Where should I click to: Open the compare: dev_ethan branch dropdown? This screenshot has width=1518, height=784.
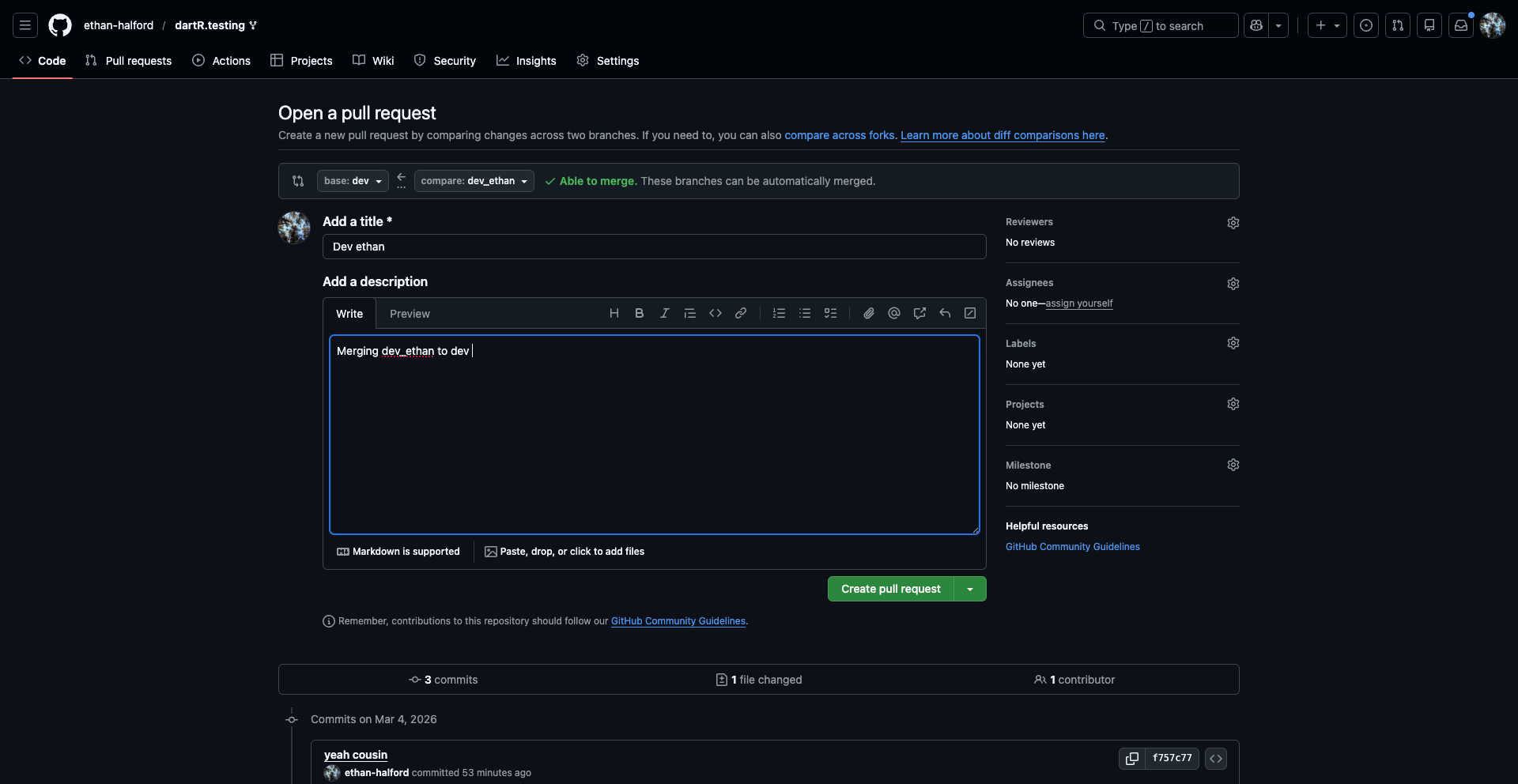tap(474, 181)
